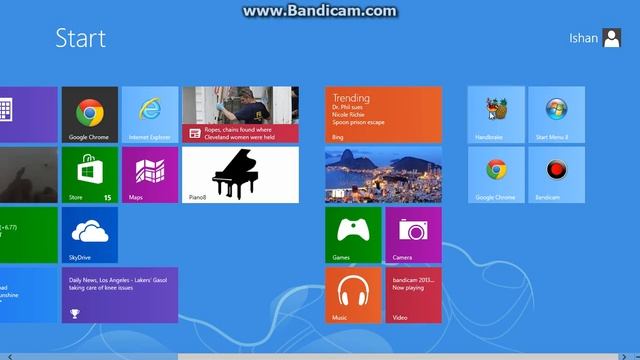Click the "Nicole Richie" trending line
The image size is (640, 360).
(x=348, y=115)
